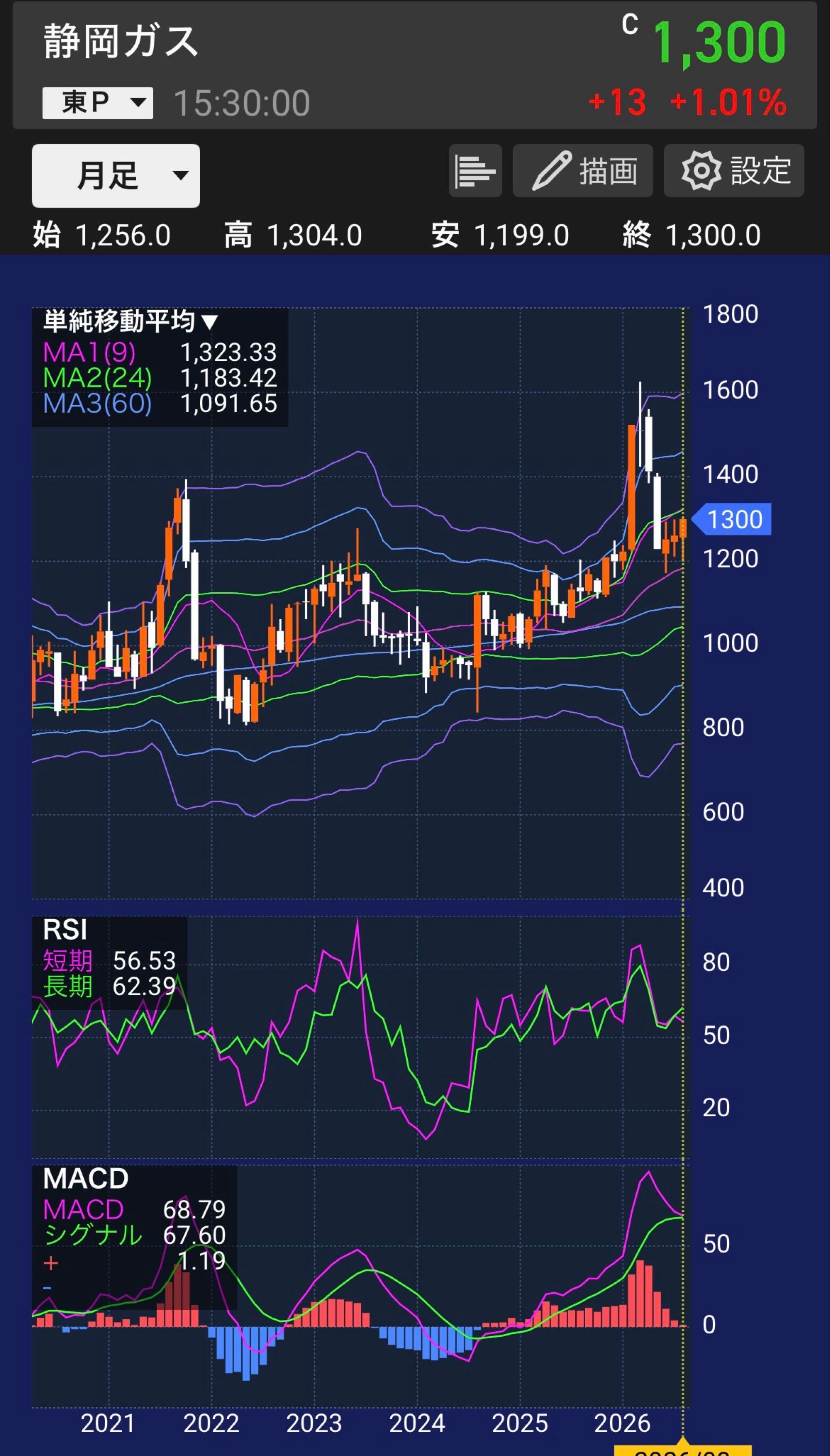This screenshot has height=1456, width=830.
Task: Tap the RSI 短期 56.53 reading
Action: (x=110, y=961)
